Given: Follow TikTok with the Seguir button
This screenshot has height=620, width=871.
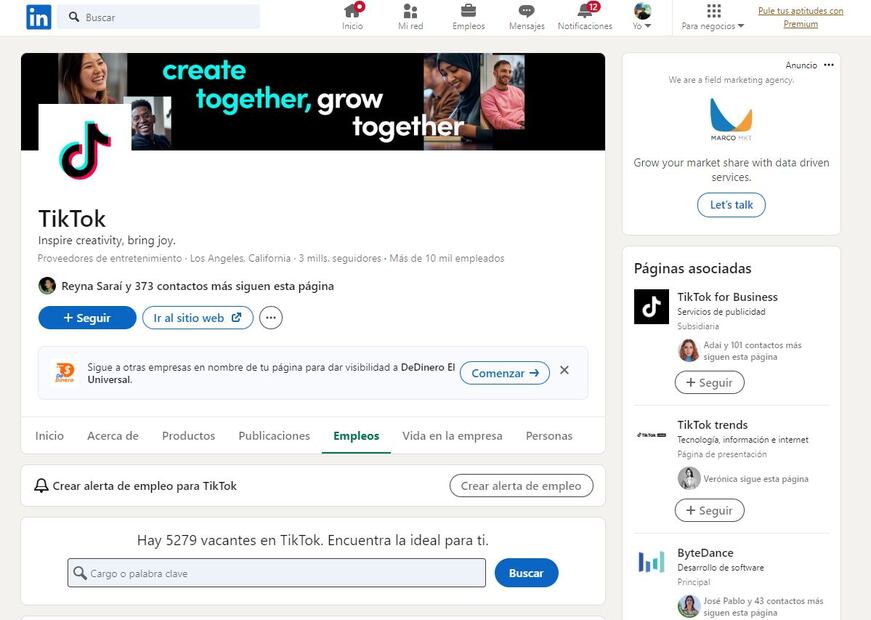Looking at the screenshot, I should click(x=87, y=318).
